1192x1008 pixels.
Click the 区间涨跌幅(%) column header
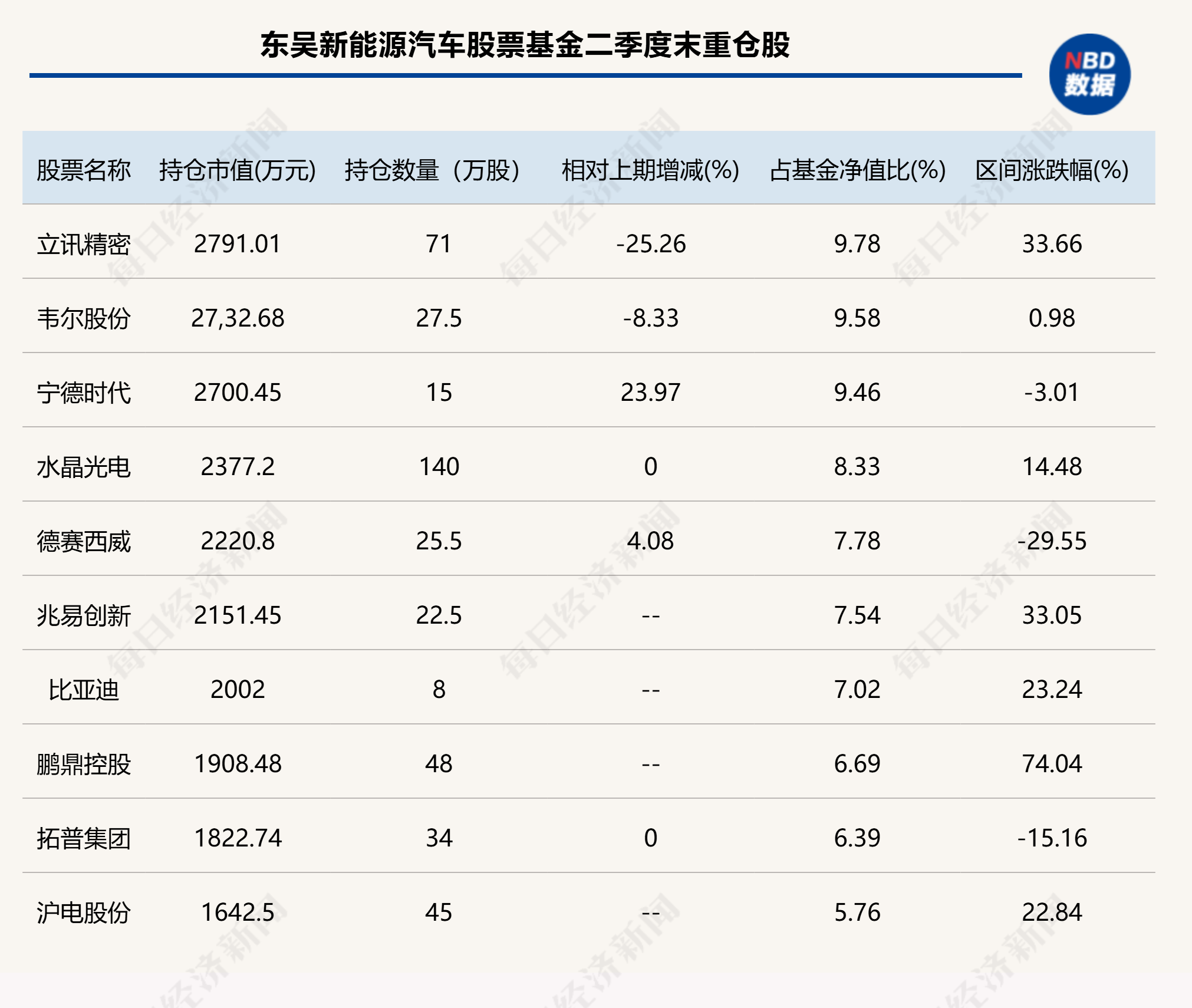pos(1052,170)
